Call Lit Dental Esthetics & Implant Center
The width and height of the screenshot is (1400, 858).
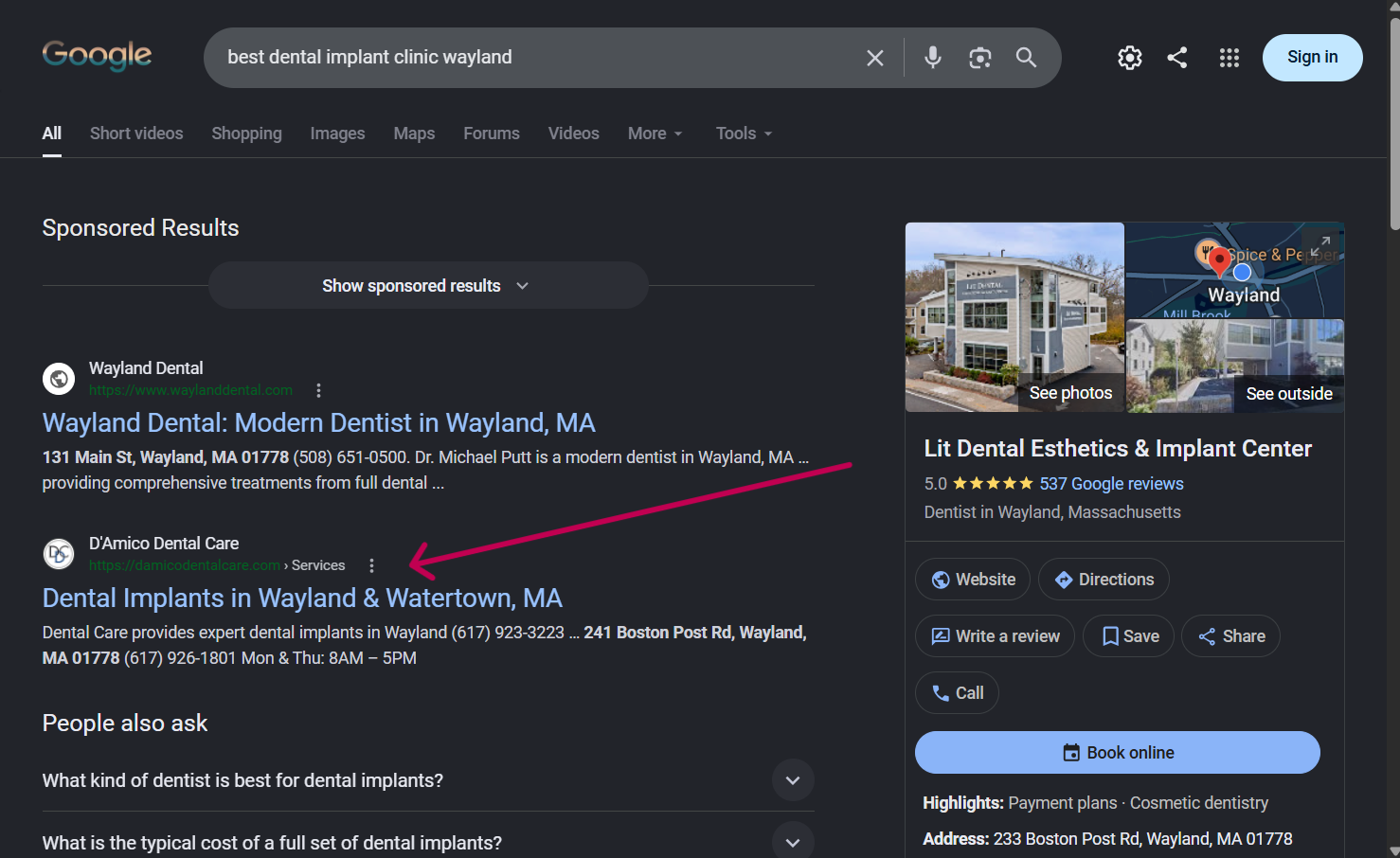[x=957, y=693]
